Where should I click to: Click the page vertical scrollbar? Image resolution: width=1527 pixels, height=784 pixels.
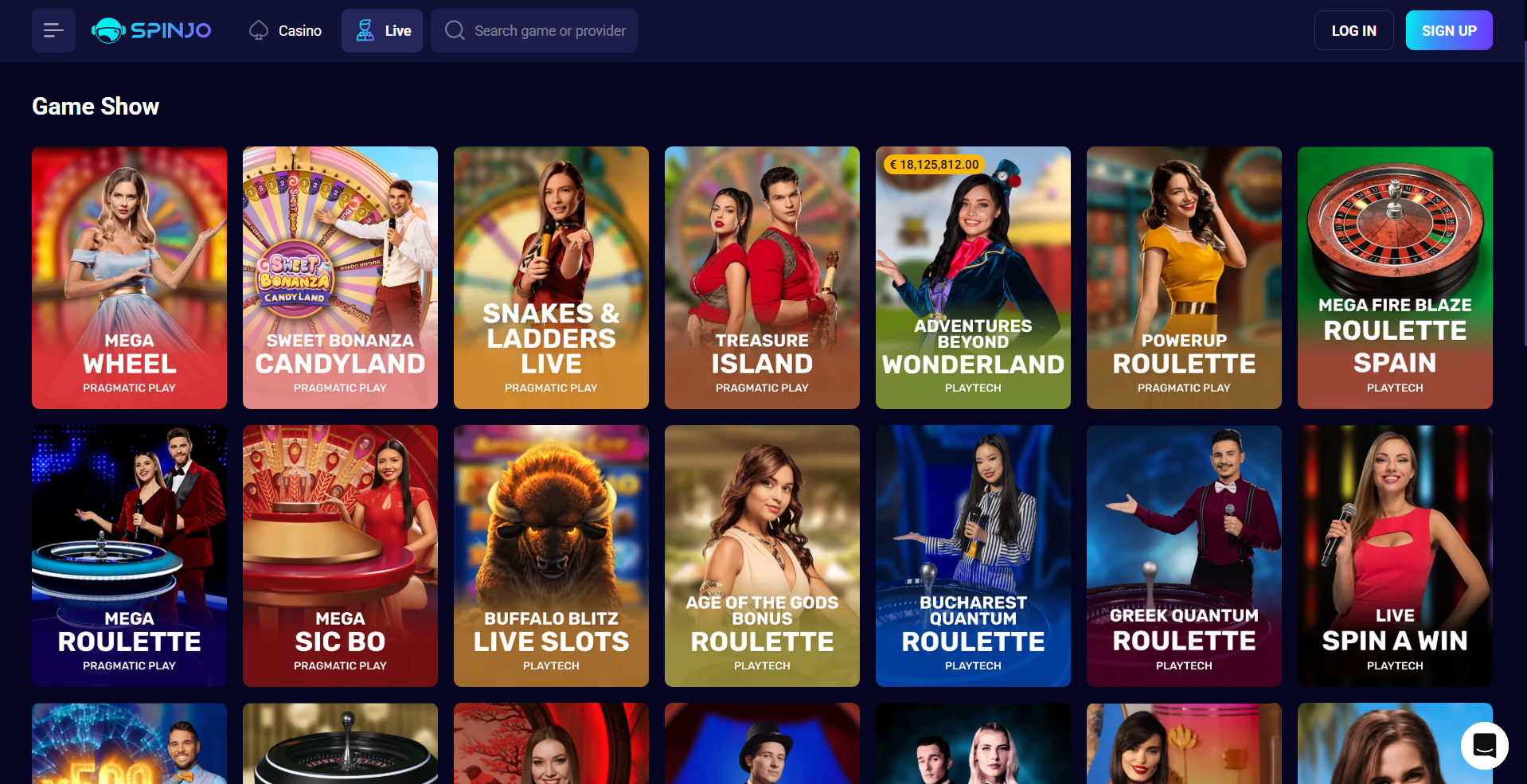pos(1525,191)
